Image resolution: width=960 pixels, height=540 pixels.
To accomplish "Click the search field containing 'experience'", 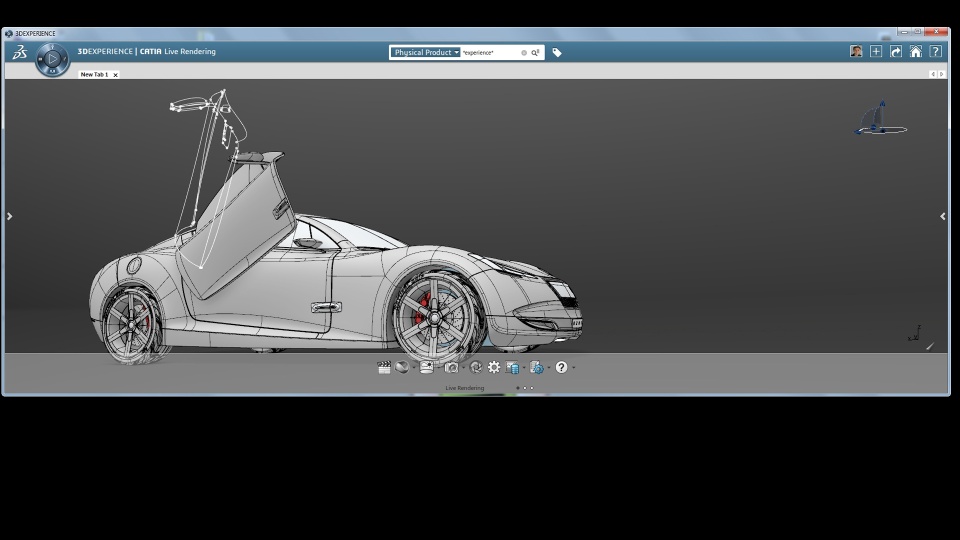I will point(490,53).
